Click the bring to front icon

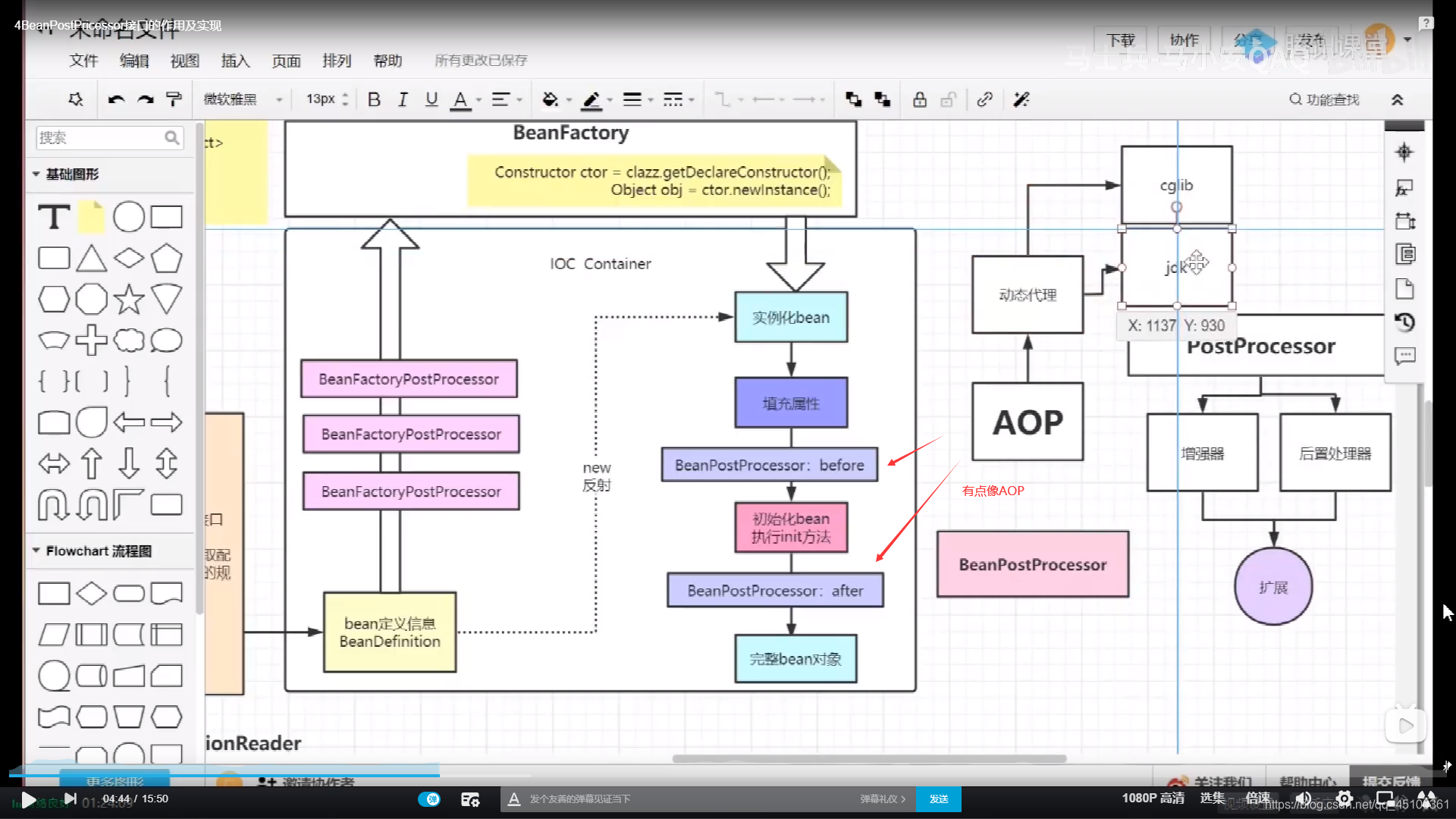click(x=853, y=99)
